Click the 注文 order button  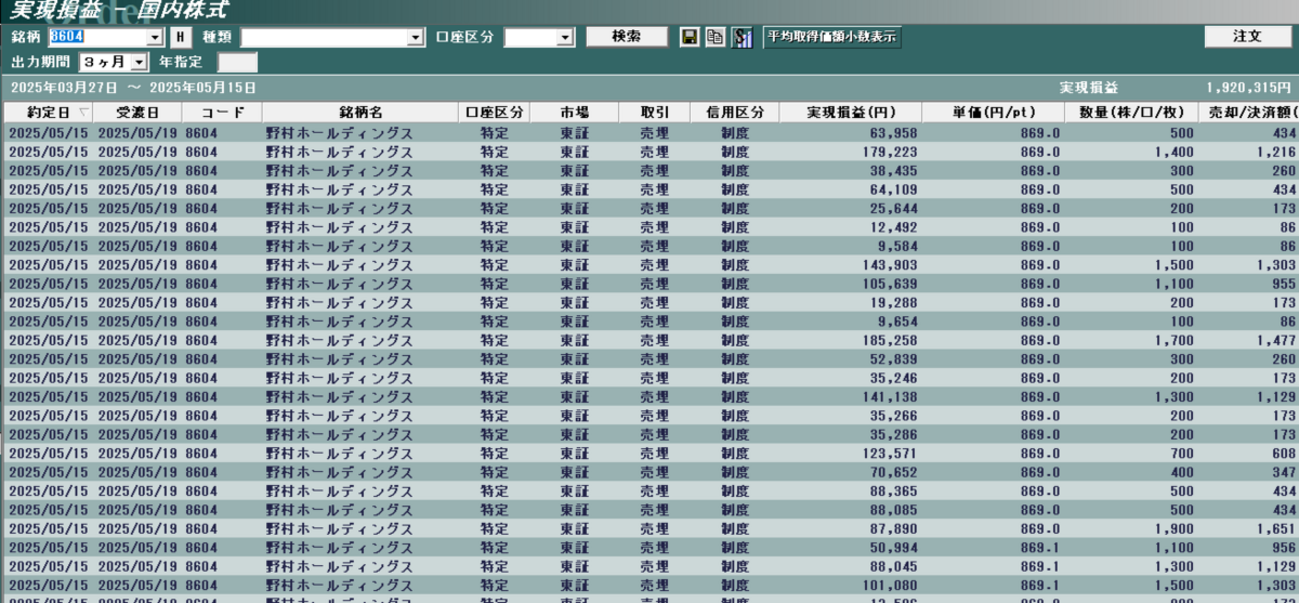point(1247,36)
